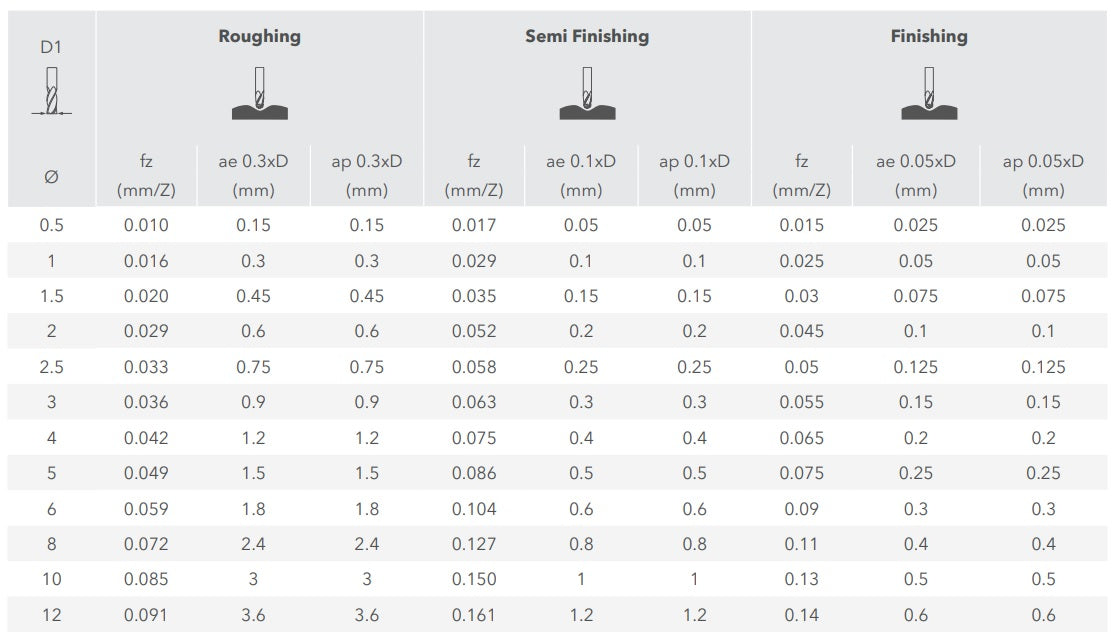Click the ae 0.3xD column header
This screenshot has width=1118, height=640.
coord(253,175)
